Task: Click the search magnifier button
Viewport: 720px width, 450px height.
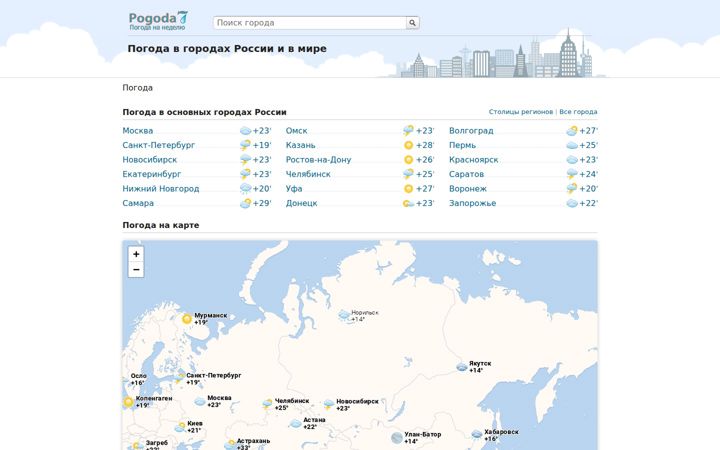Action: click(412, 22)
